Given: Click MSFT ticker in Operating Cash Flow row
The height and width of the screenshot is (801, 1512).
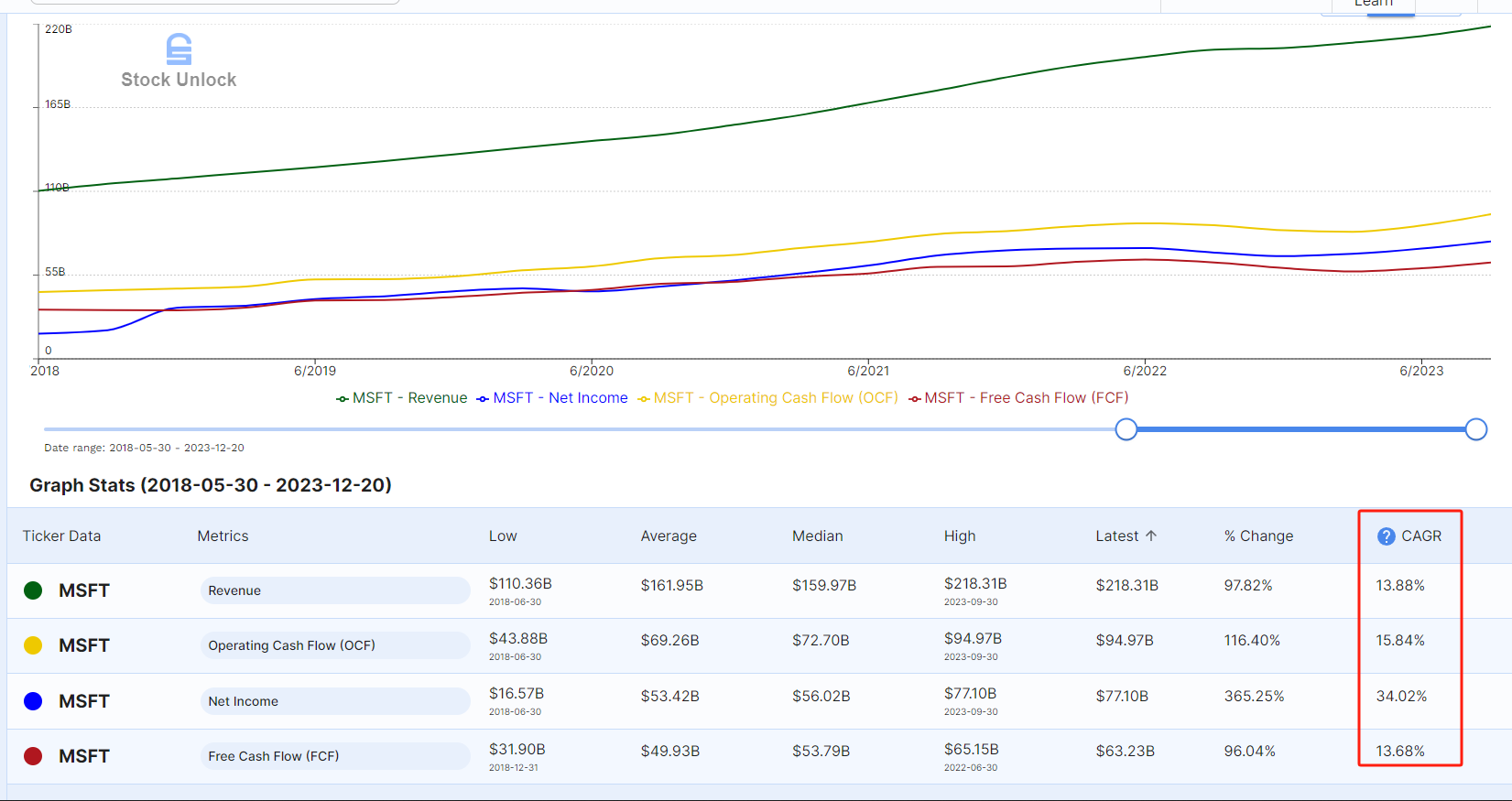Looking at the screenshot, I should coord(84,645).
